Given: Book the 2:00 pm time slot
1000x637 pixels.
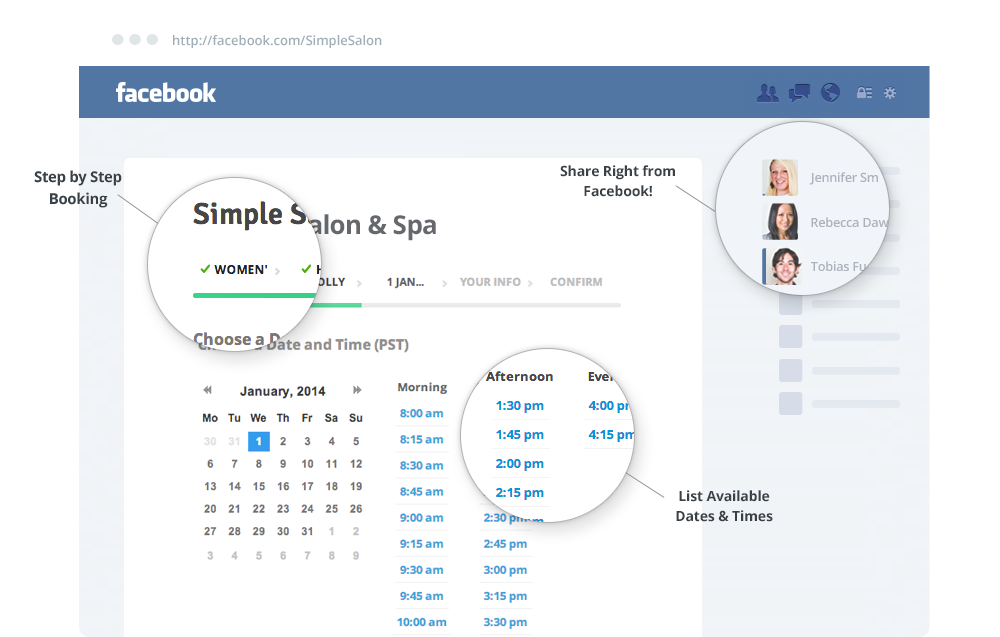Looking at the screenshot, I should [520, 464].
